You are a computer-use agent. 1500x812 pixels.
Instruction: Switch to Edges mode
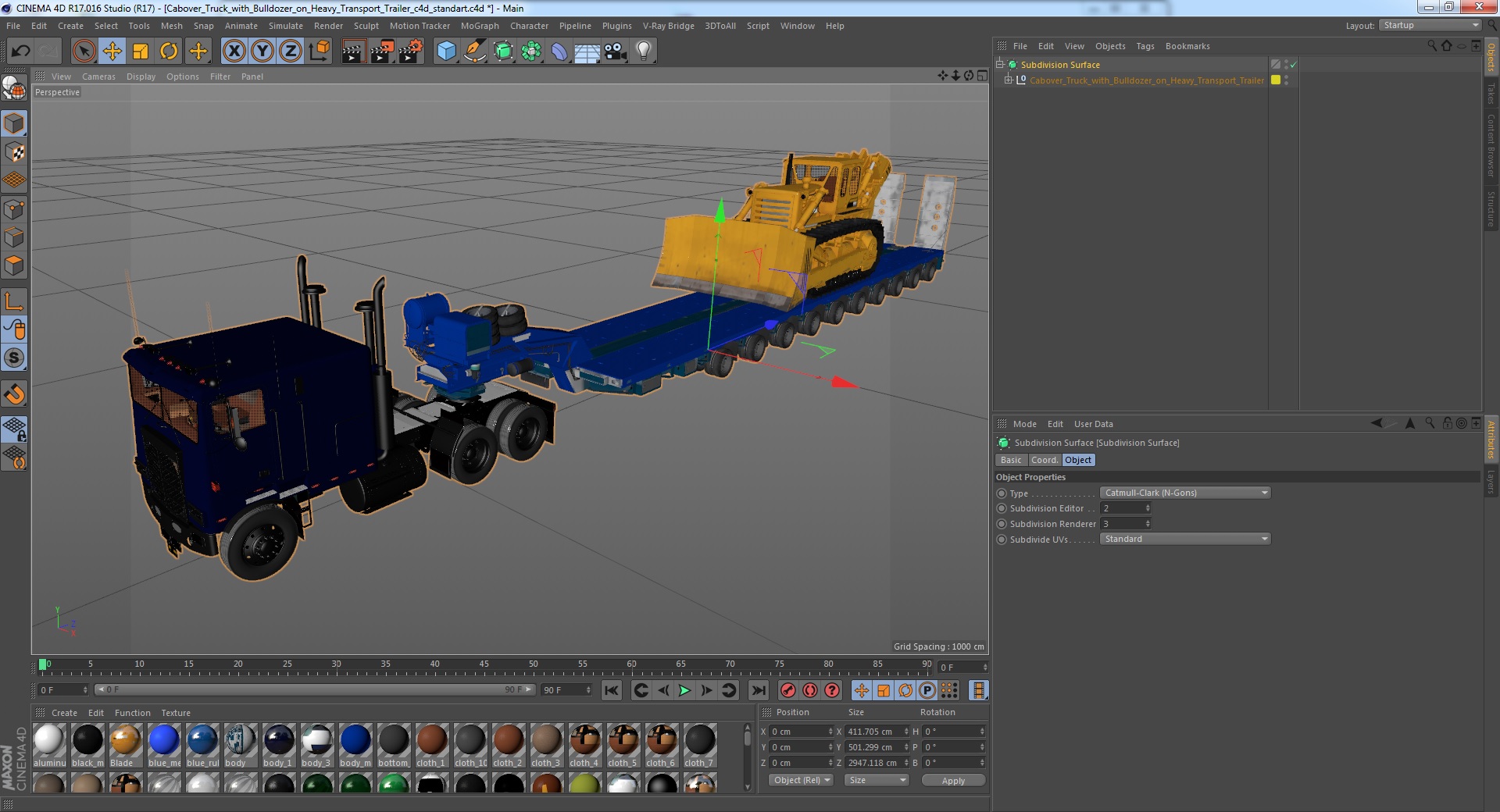(x=14, y=237)
